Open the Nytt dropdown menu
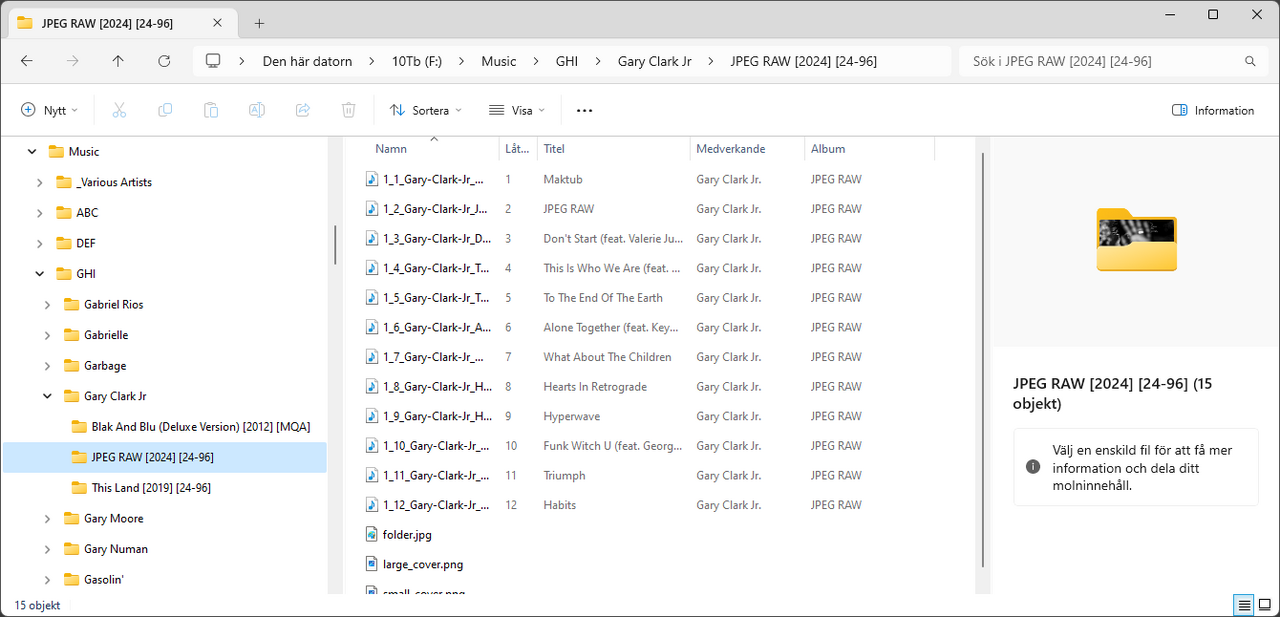 click(x=50, y=110)
